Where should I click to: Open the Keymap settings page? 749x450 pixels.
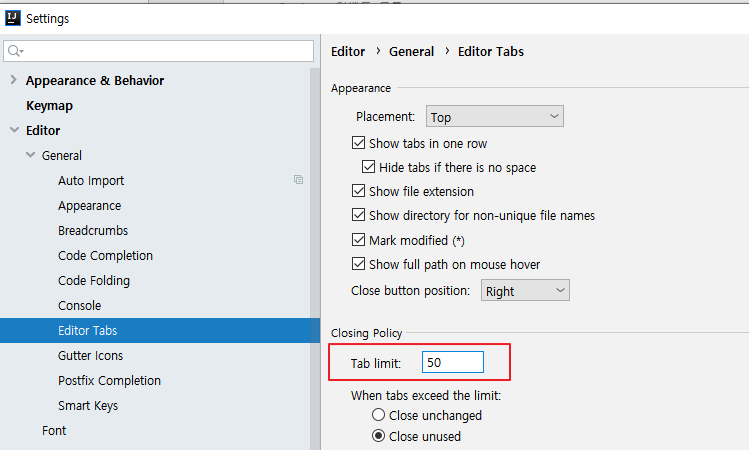pos(49,106)
